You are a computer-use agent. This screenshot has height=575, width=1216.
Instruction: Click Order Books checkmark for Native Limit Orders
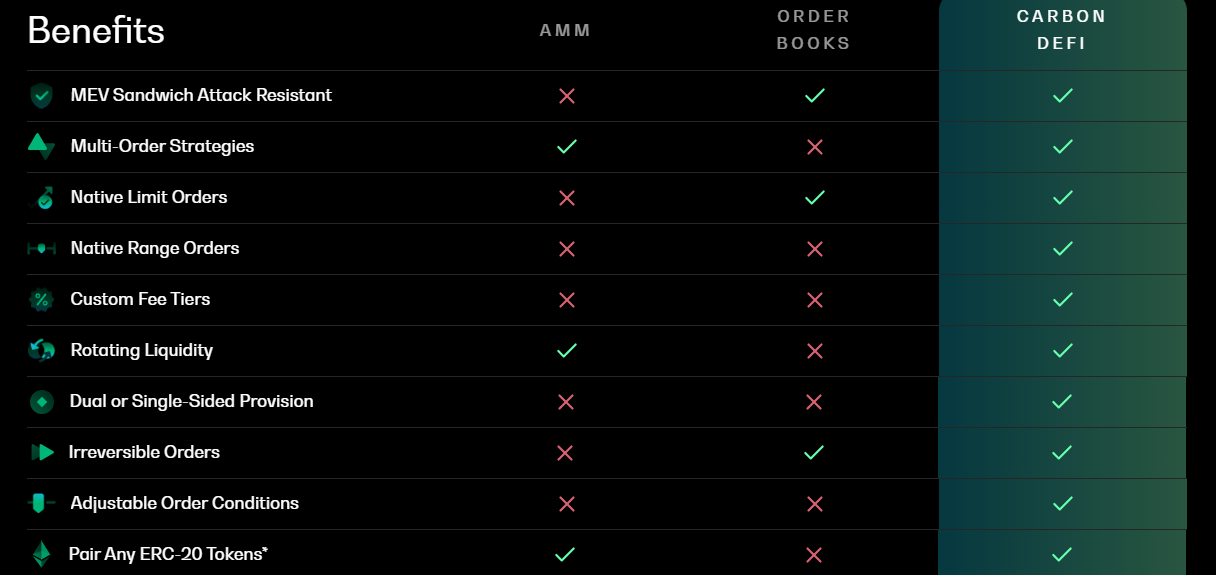[x=815, y=198]
